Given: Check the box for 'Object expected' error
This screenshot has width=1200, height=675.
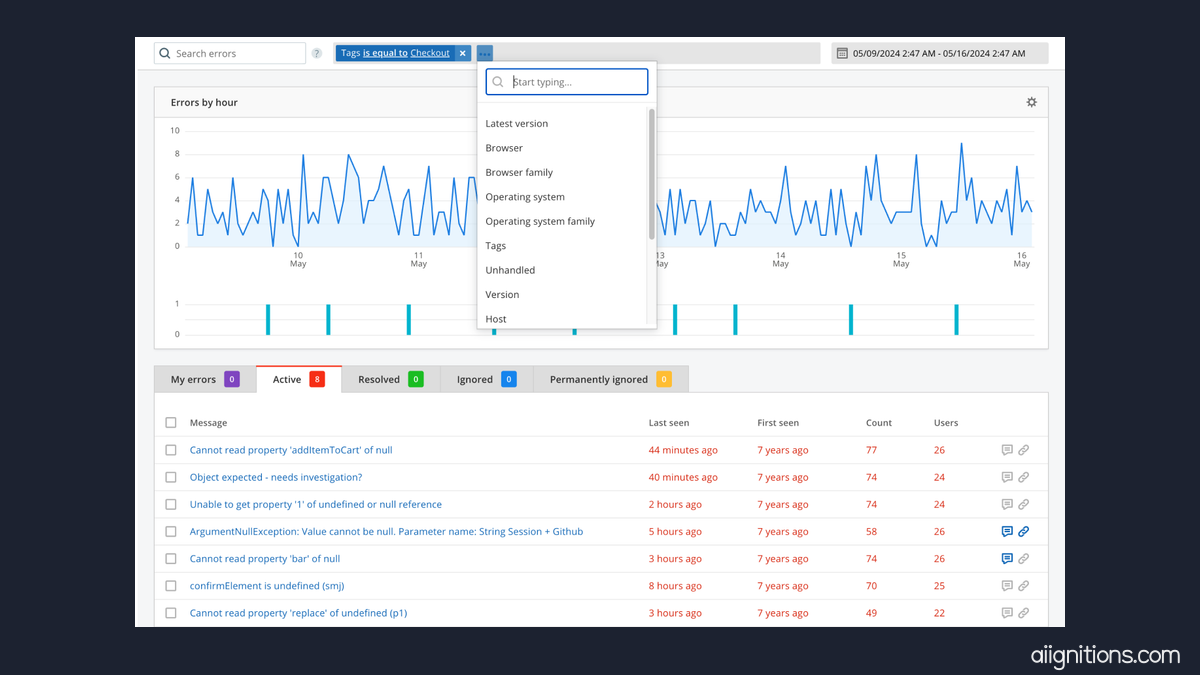Looking at the screenshot, I should pyautogui.click(x=171, y=477).
